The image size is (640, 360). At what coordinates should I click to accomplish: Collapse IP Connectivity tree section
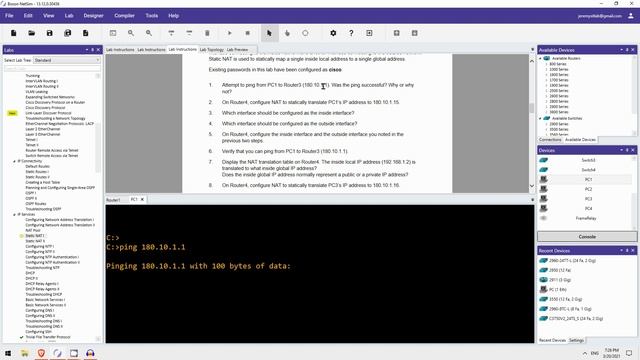coord(15,161)
